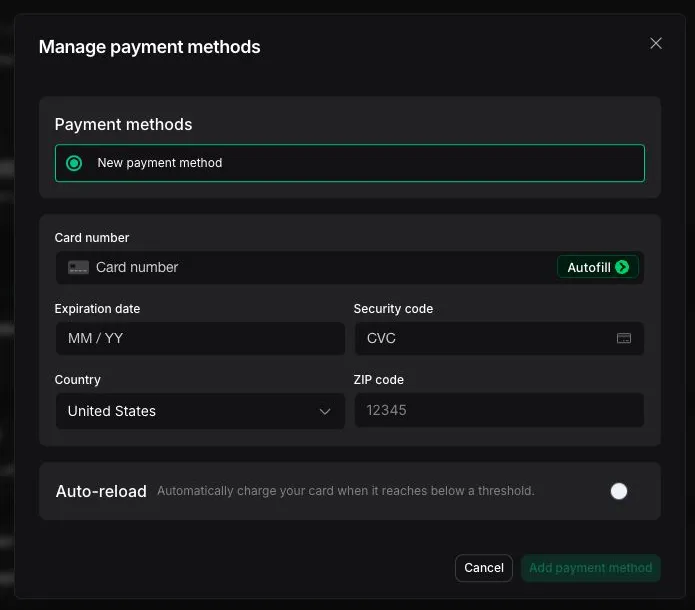
Task: Open the Country dropdown showing United States
Action: click(x=200, y=411)
